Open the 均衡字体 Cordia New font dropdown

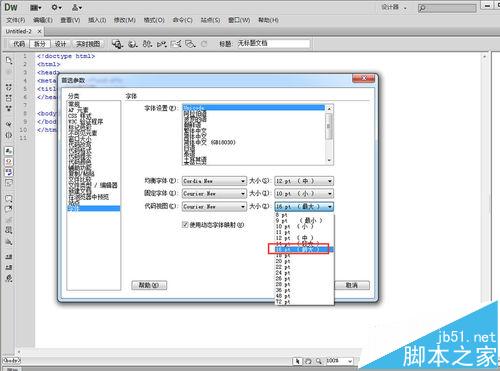pos(214,181)
